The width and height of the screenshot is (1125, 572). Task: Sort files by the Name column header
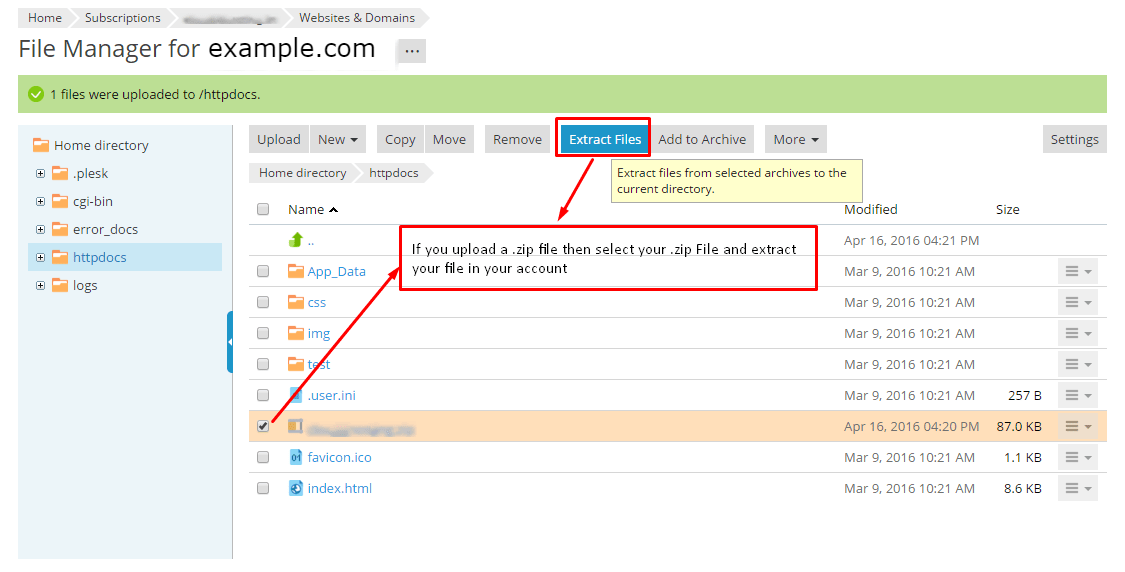[x=306, y=209]
